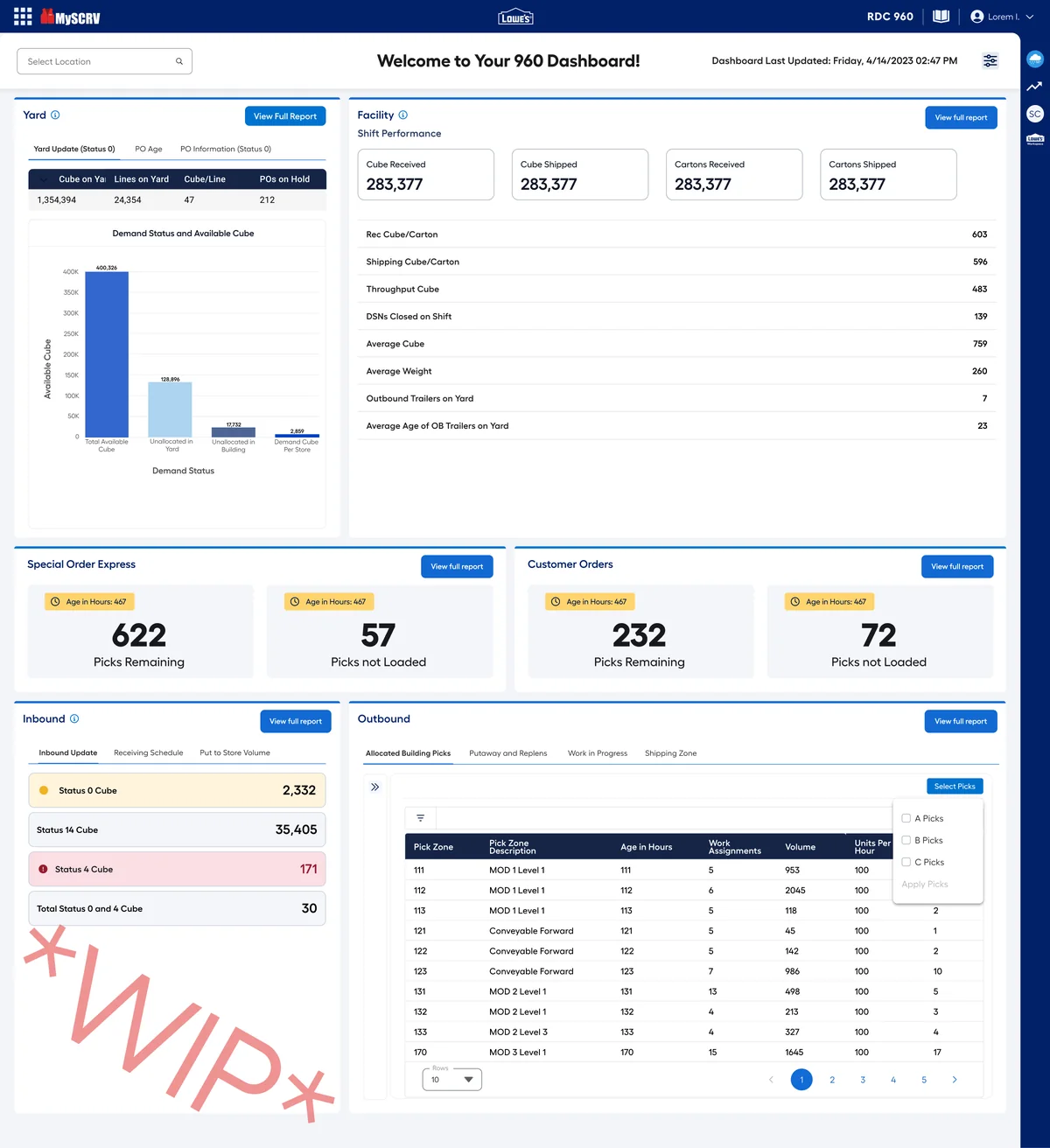This screenshot has height=1148, width=1050.
Task: Click clock icon above 622 Picks Remaining
Action: point(55,602)
